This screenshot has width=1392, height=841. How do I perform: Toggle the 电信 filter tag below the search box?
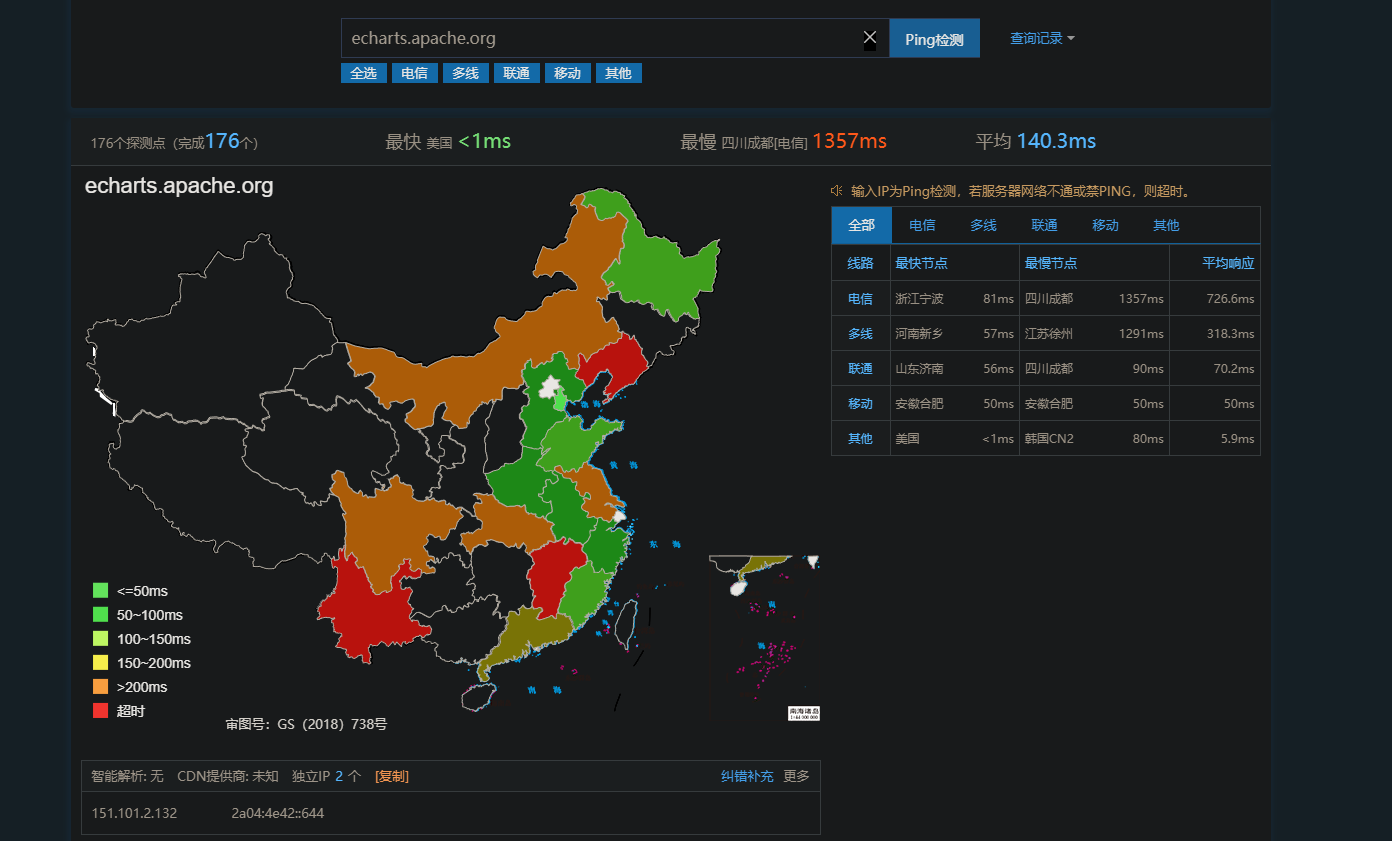(415, 73)
